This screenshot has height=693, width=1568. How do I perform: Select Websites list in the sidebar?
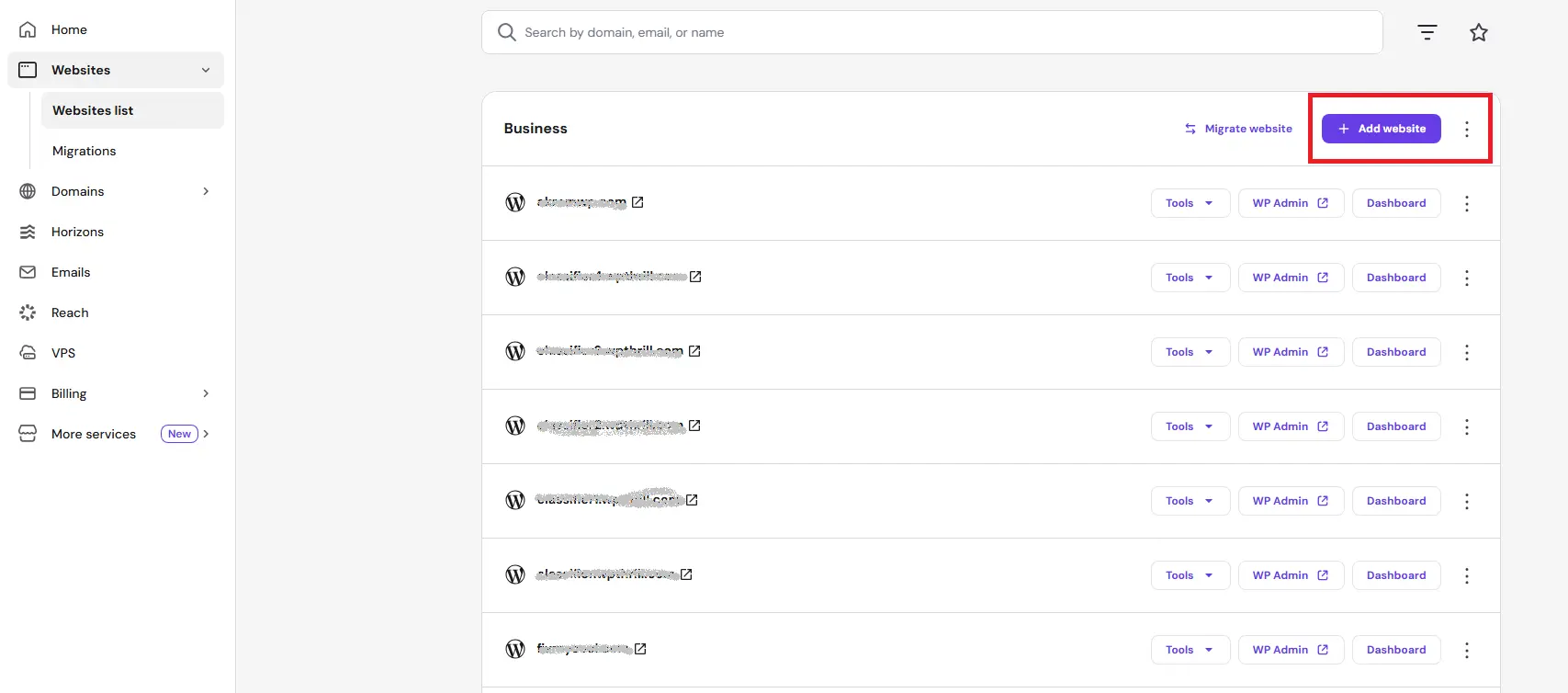coord(93,109)
